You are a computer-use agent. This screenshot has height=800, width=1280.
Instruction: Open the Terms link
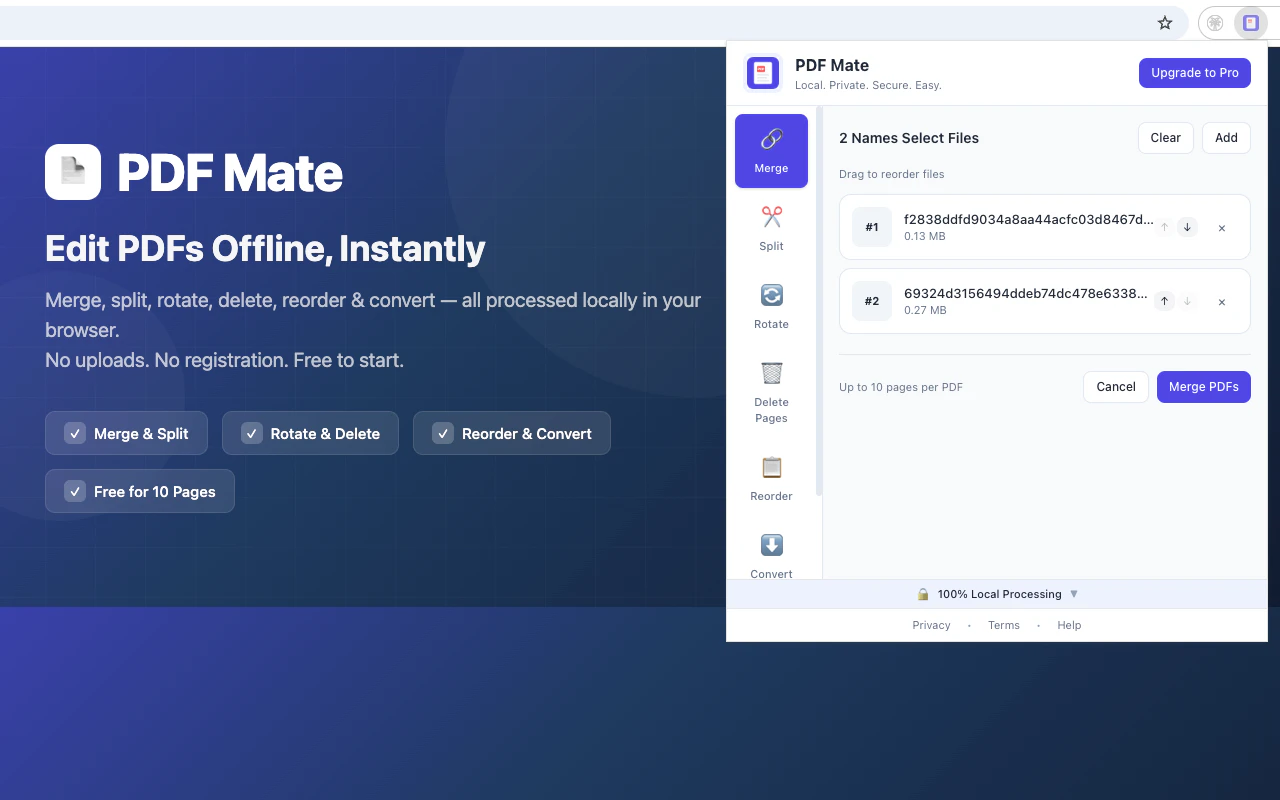(1004, 625)
